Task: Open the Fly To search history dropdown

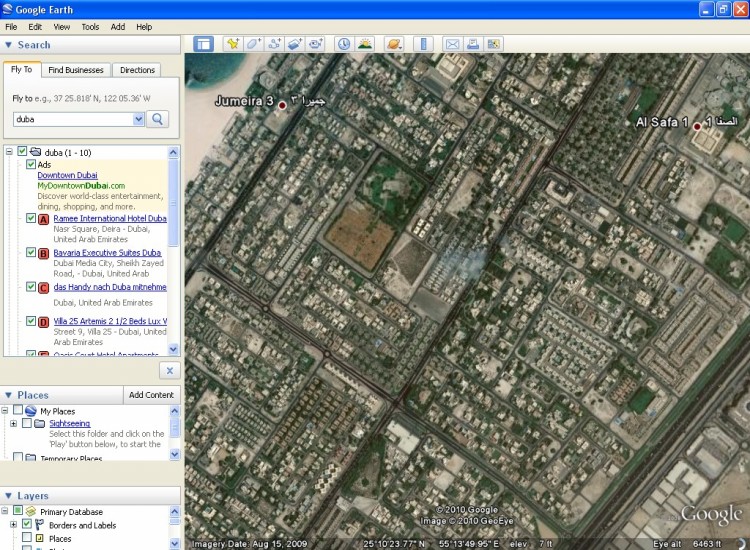Action: [138, 119]
